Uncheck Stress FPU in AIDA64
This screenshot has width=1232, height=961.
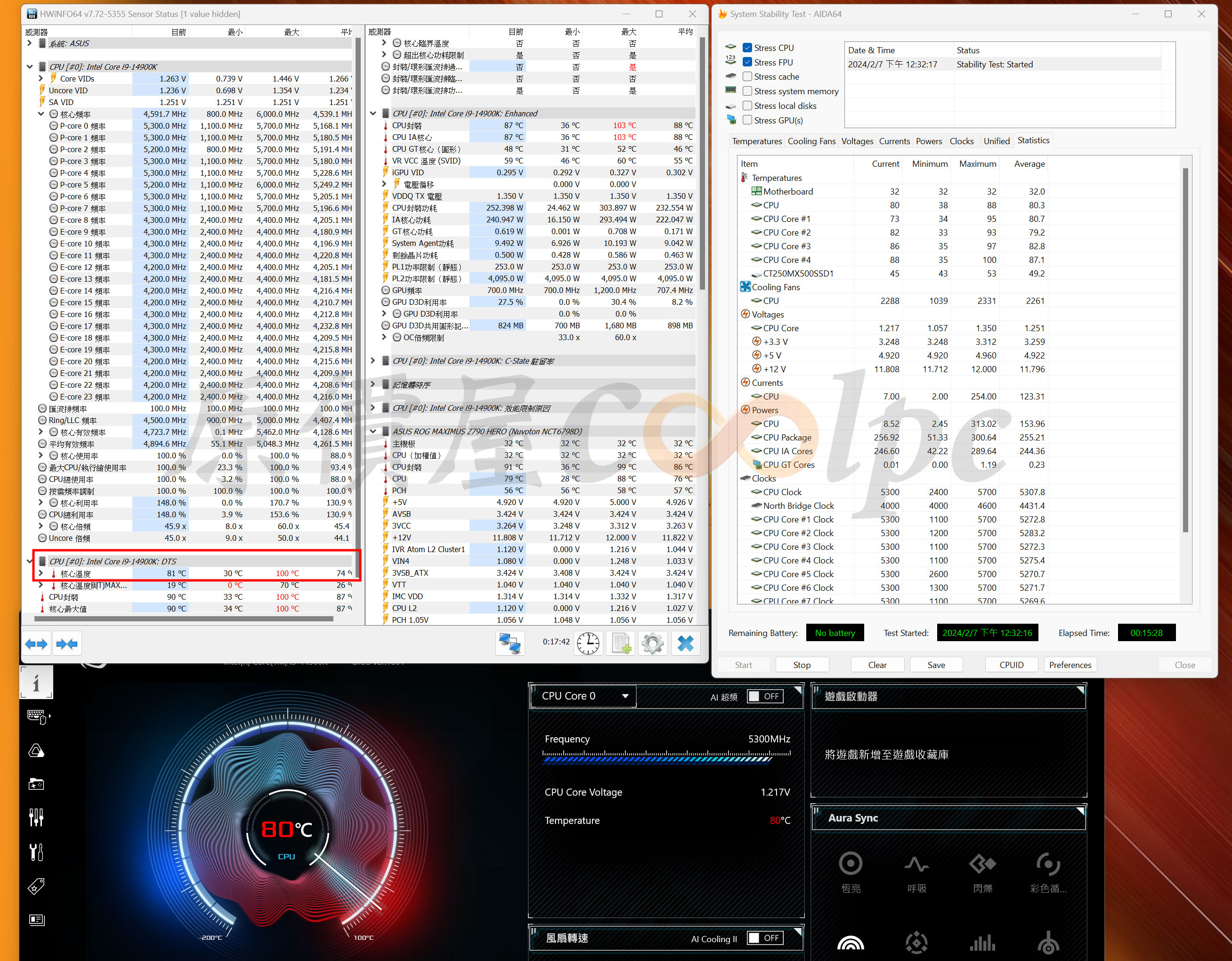747,62
